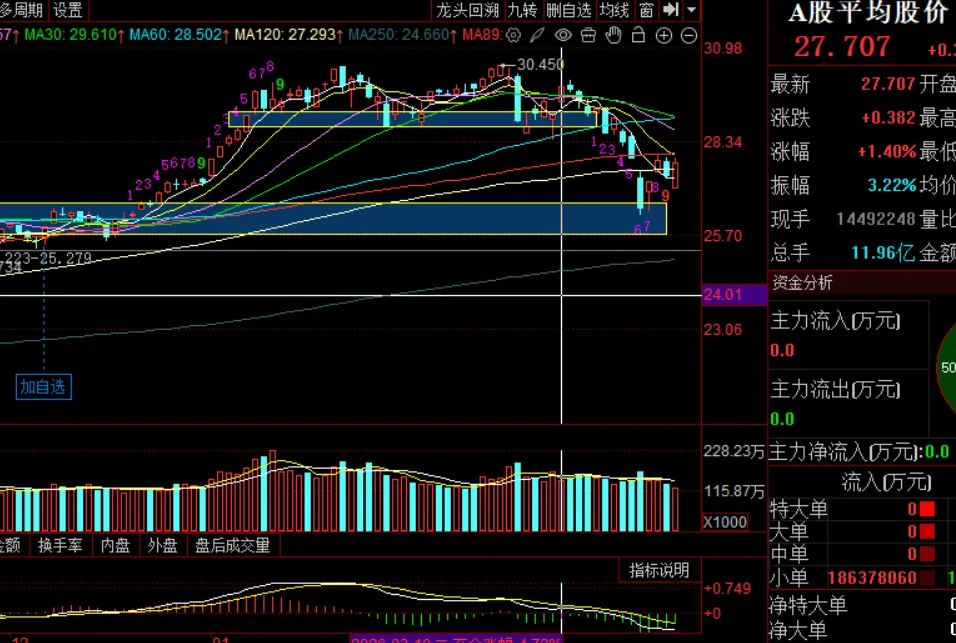This screenshot has height=643, width=956.
Task: Click the 特大单 red swatch
Action: point(927,509)
